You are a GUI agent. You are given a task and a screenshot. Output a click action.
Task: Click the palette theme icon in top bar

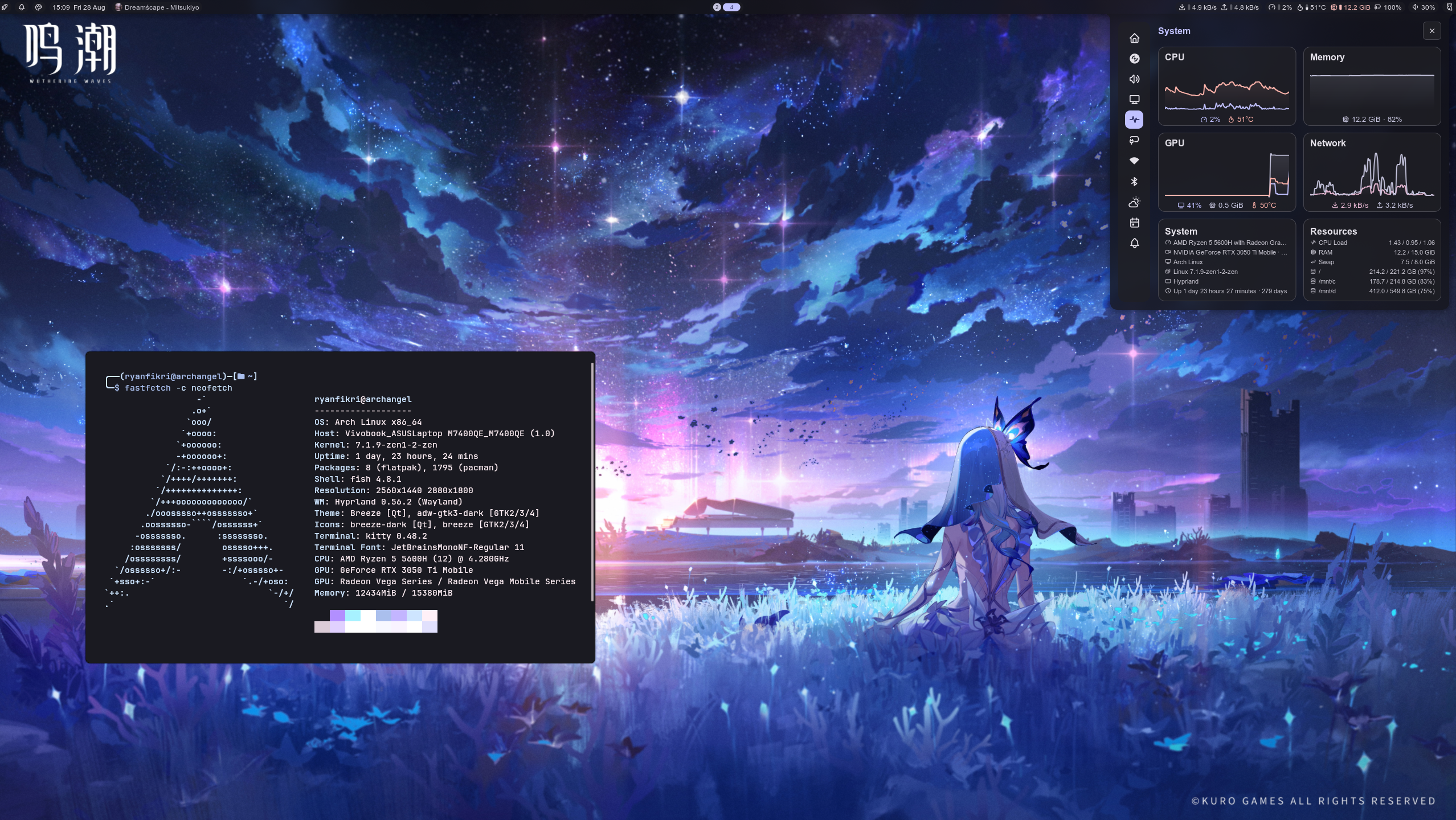click(x=38, y=7)
